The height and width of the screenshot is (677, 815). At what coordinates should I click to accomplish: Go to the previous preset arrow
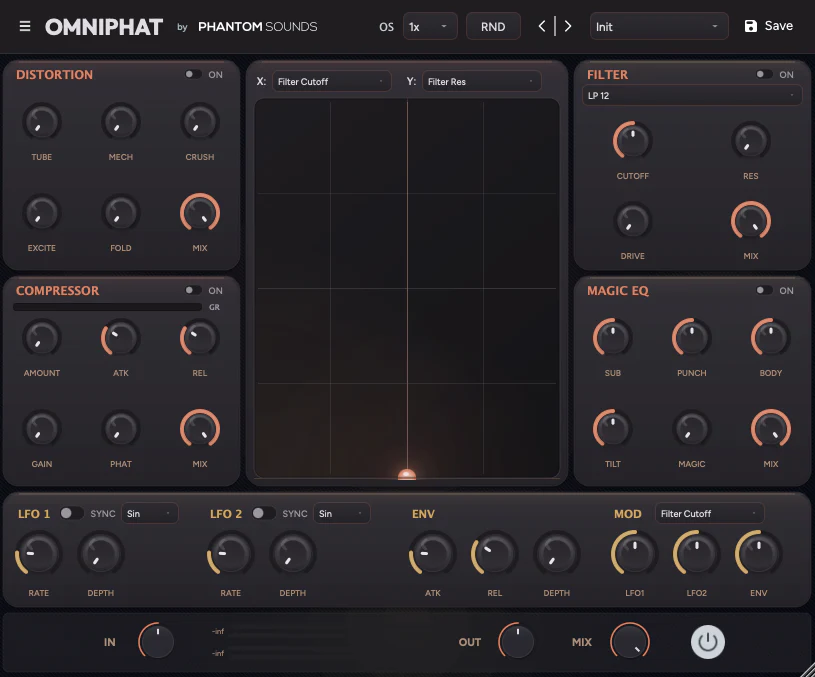pyautogui.click(x=542, y=27)
